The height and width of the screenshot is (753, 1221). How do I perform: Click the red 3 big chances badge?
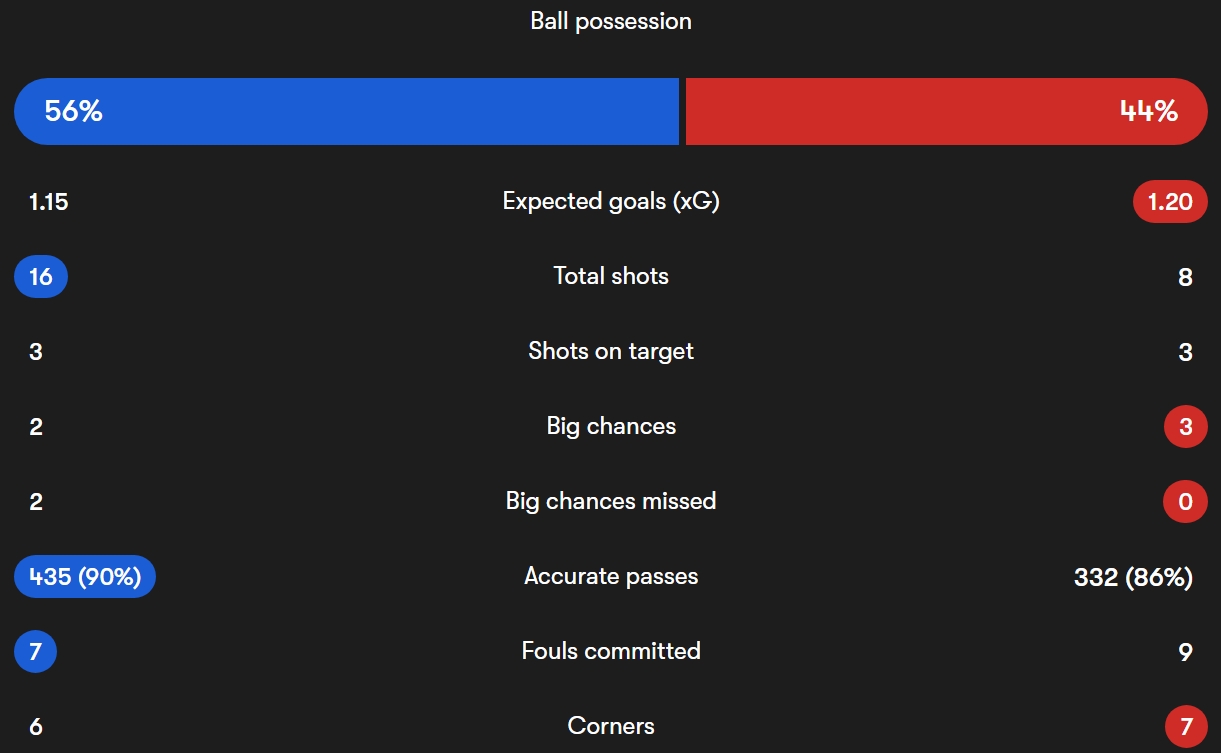coord(1185,427)
